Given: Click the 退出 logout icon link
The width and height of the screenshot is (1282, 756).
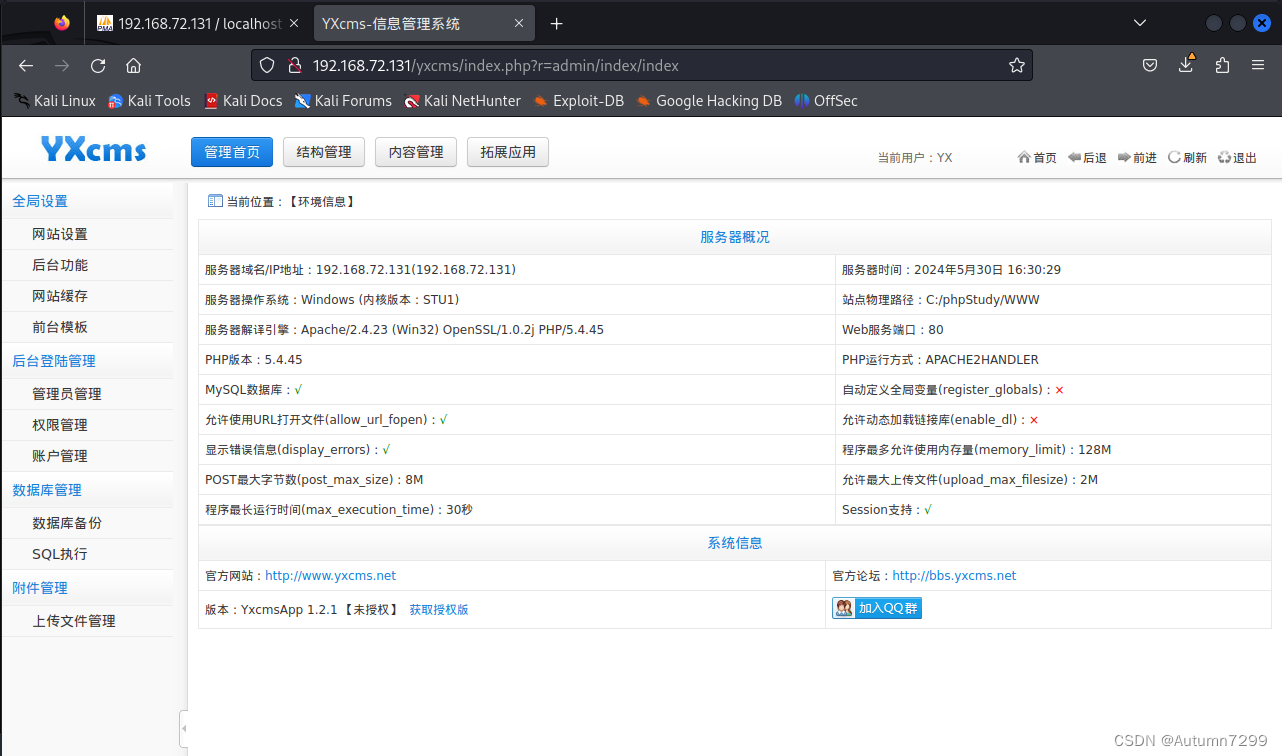Looking at the screenshot, I should point(1237,158).
